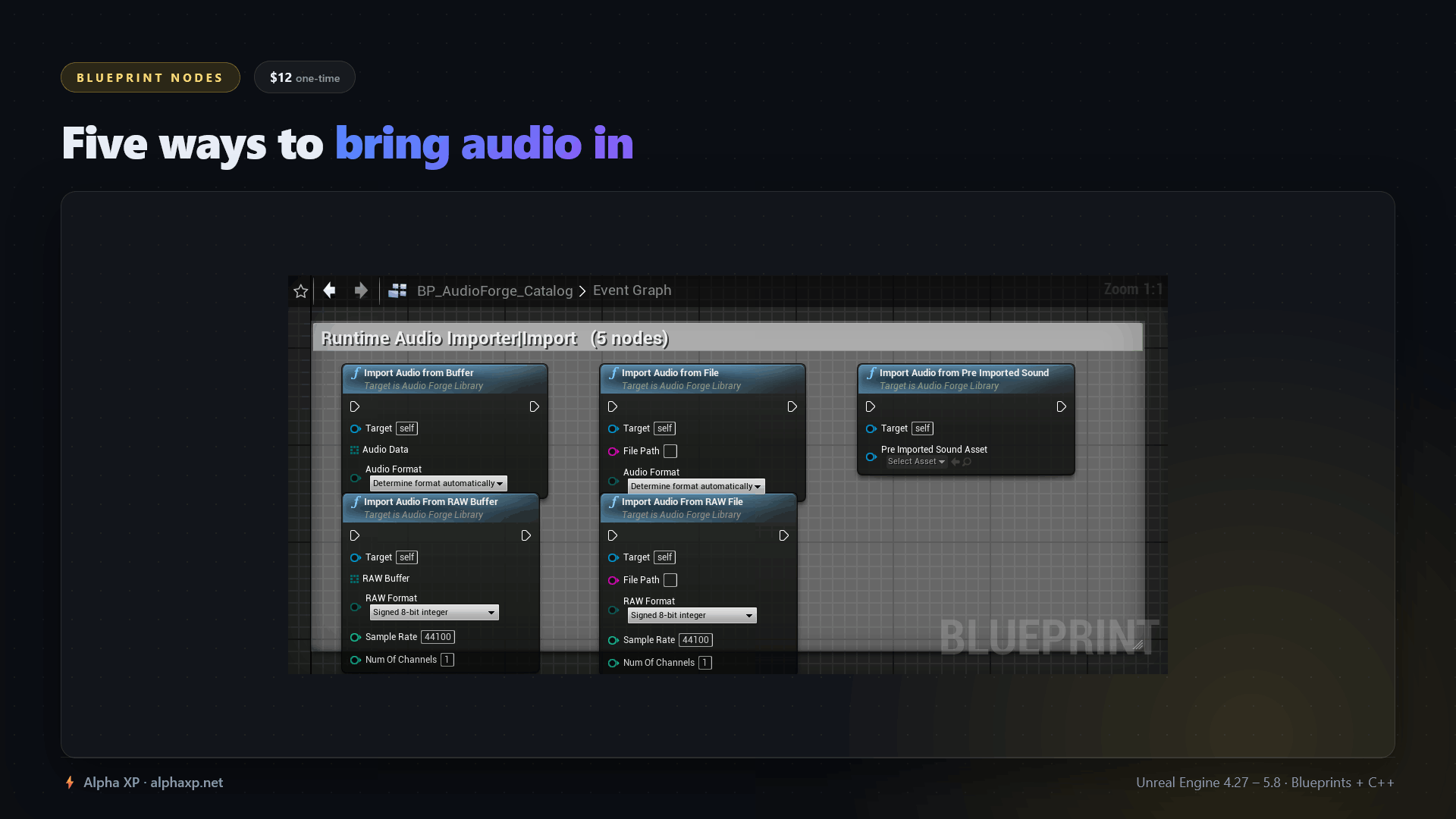Viewport: 1456px width, 819px height.
Task: Click BP_AudioForge_Catalog breadcrumb
Action: coord(494,291)
